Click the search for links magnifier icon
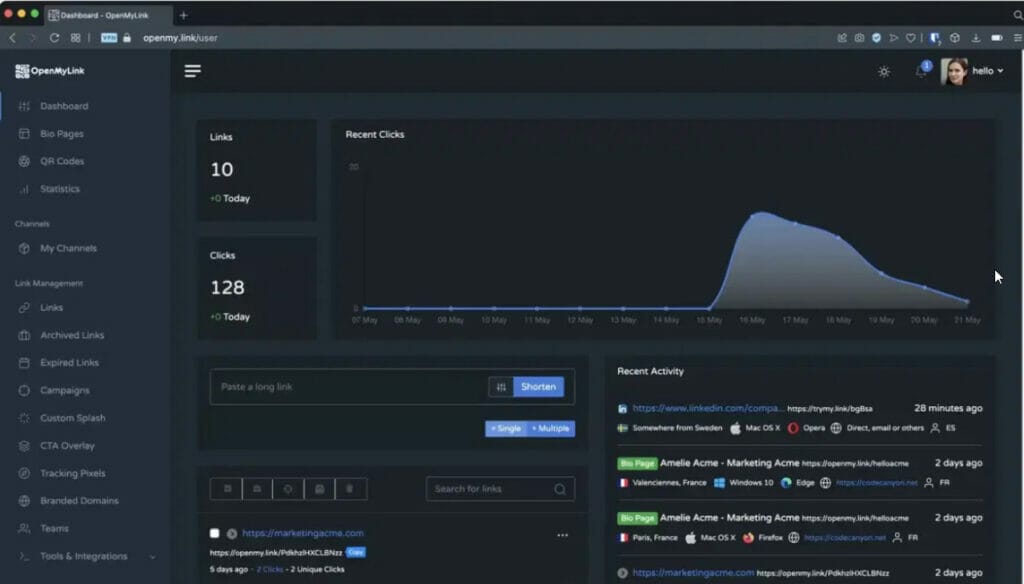 [x=560, y=489]
